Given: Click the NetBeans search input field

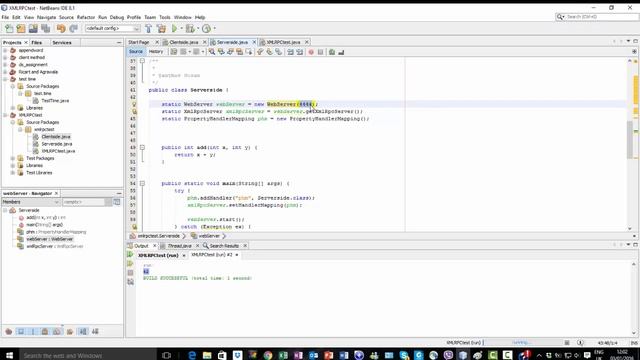Looking at the screenshot, I should click(x=602, y=17).
